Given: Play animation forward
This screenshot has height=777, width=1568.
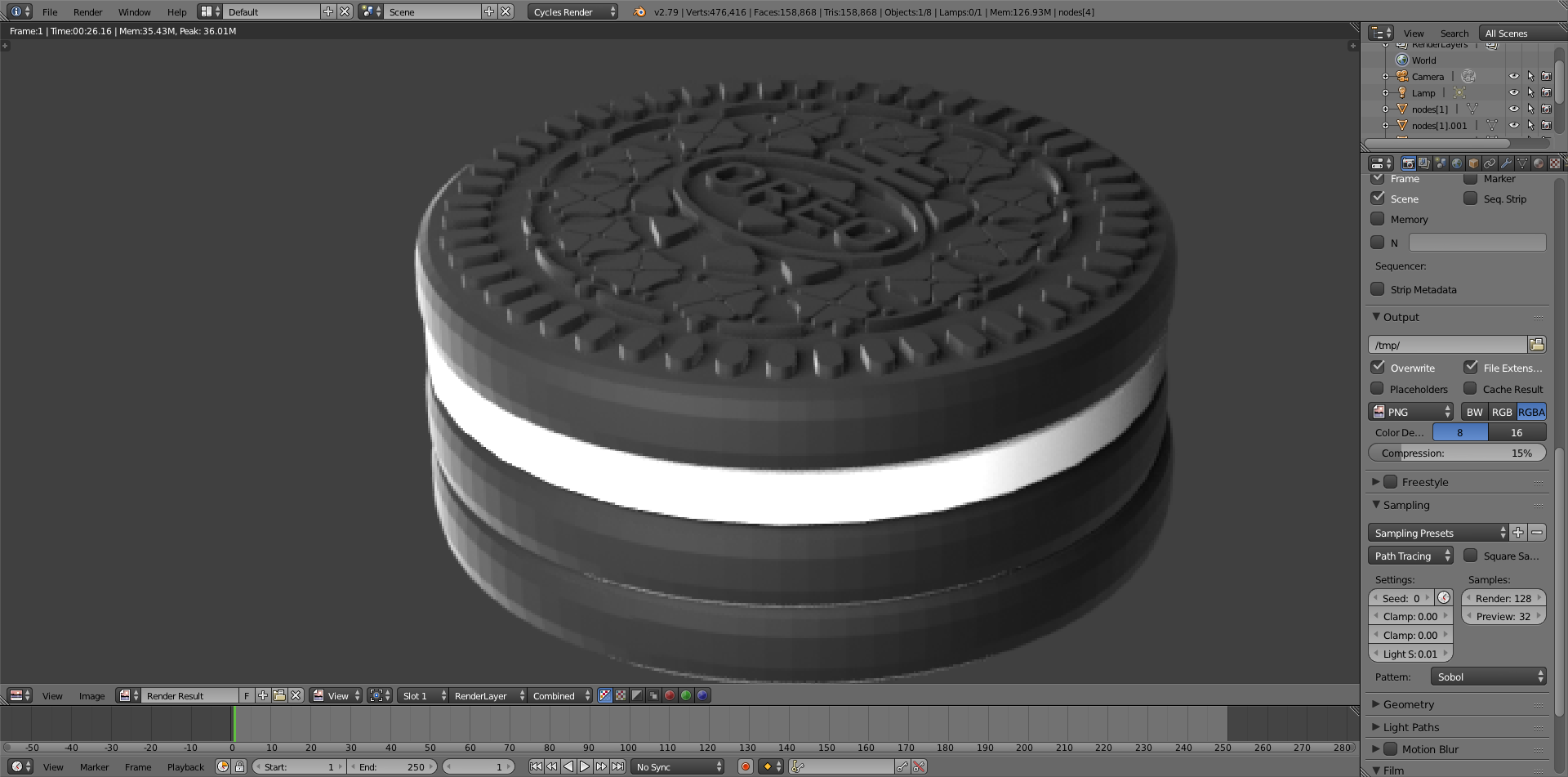Looking at the screenshot, I should coord(585,766).
